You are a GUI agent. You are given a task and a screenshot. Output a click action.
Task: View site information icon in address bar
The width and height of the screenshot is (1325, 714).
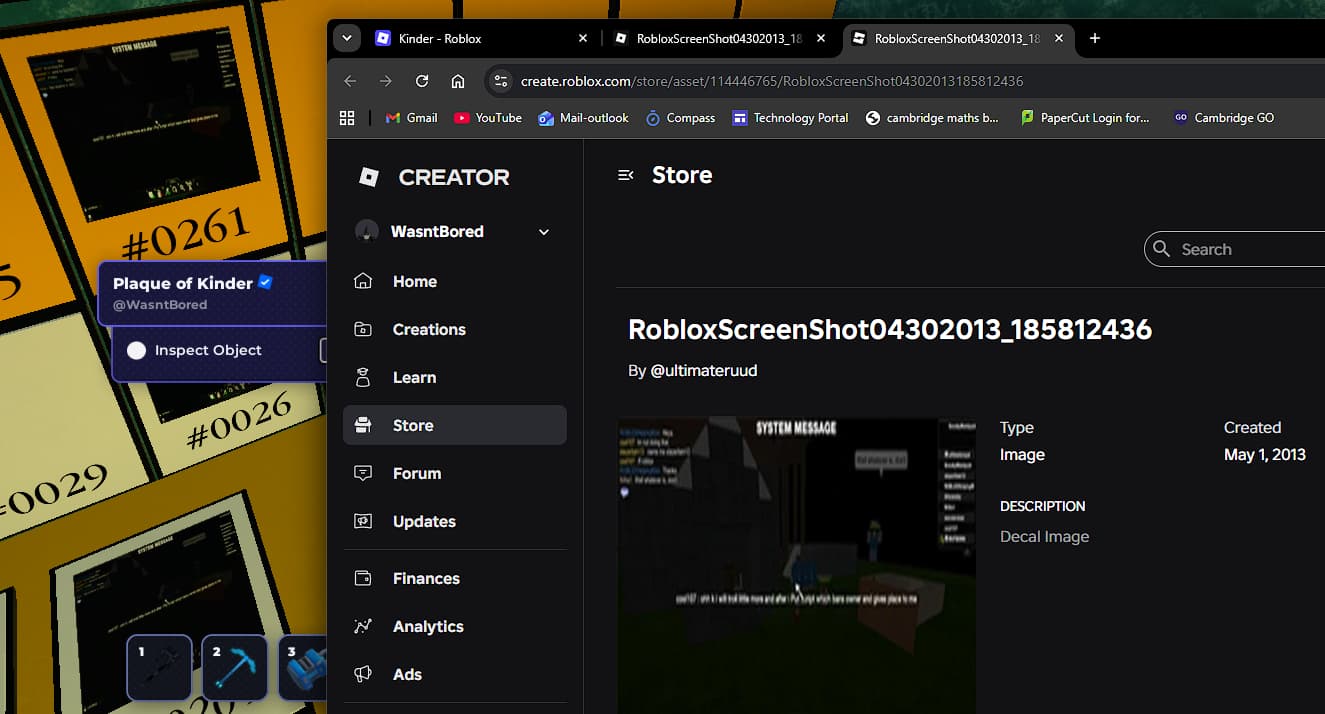coord(502,81)
